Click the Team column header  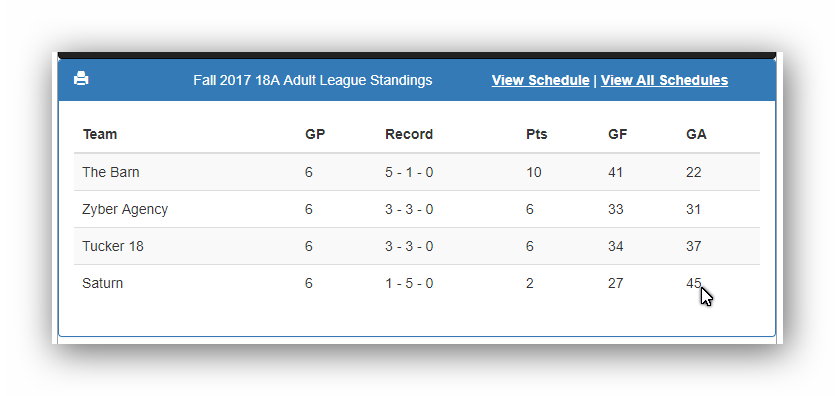(x=100, y=134)
